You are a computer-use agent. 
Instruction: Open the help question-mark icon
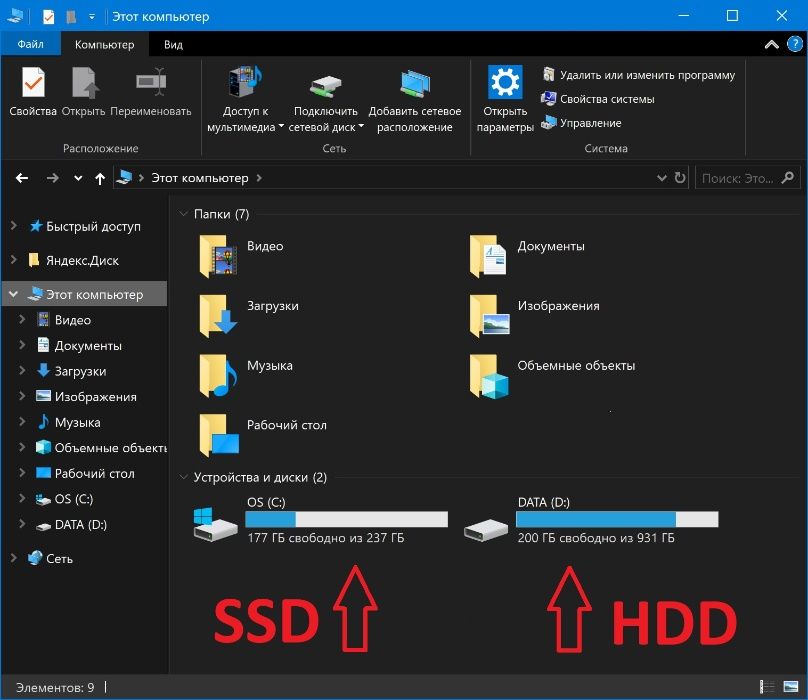[x=795, y=44]
